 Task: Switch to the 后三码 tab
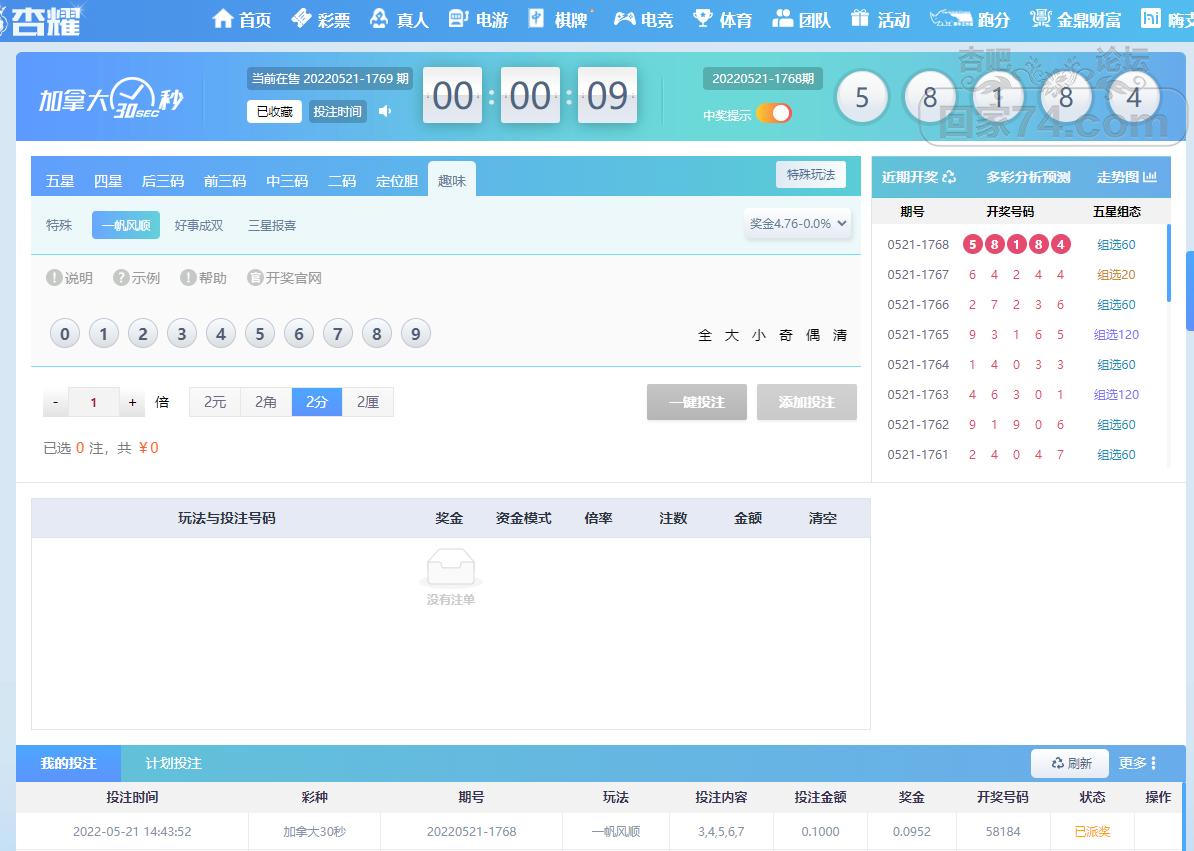[163, 180]
